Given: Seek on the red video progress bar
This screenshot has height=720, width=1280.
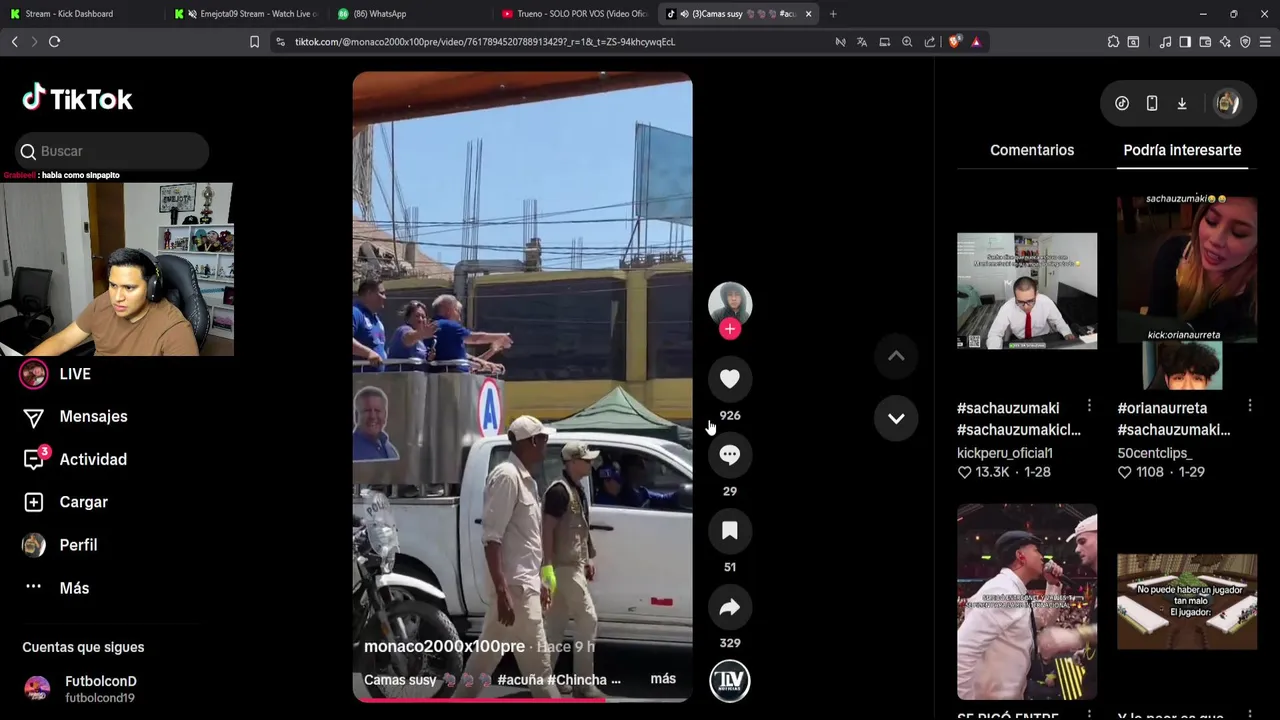Looking at the screenshot, I should pyautogui.click(x=522, y=699).
